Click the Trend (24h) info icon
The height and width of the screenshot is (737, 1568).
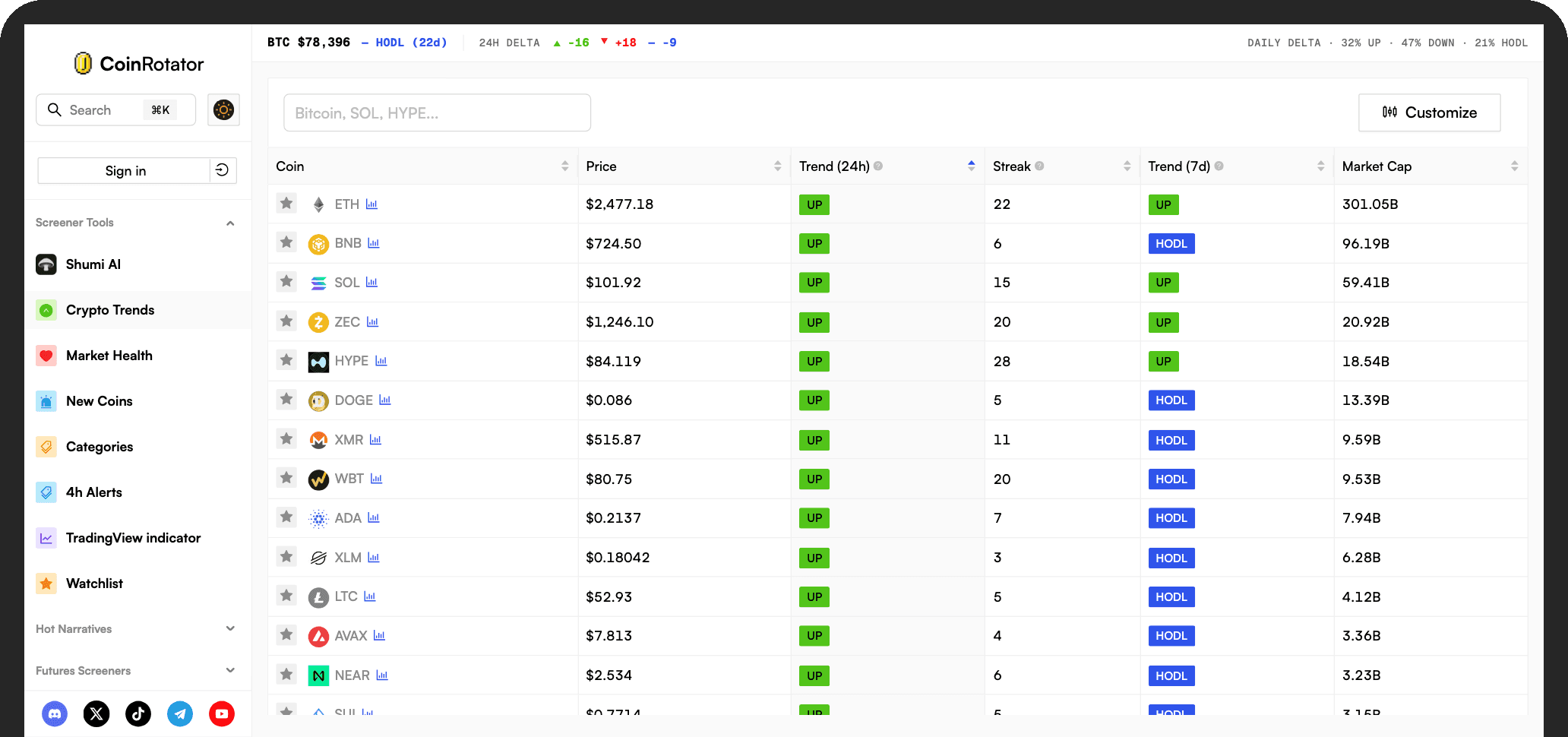[878, 166]
